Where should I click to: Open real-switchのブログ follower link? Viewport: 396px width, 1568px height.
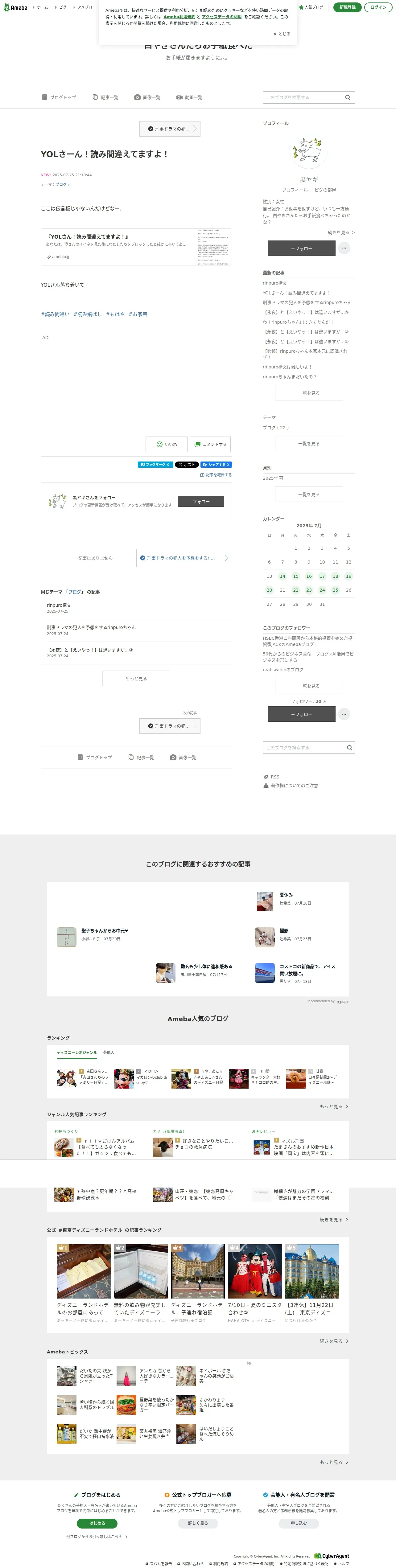click(x=283, y=670)
